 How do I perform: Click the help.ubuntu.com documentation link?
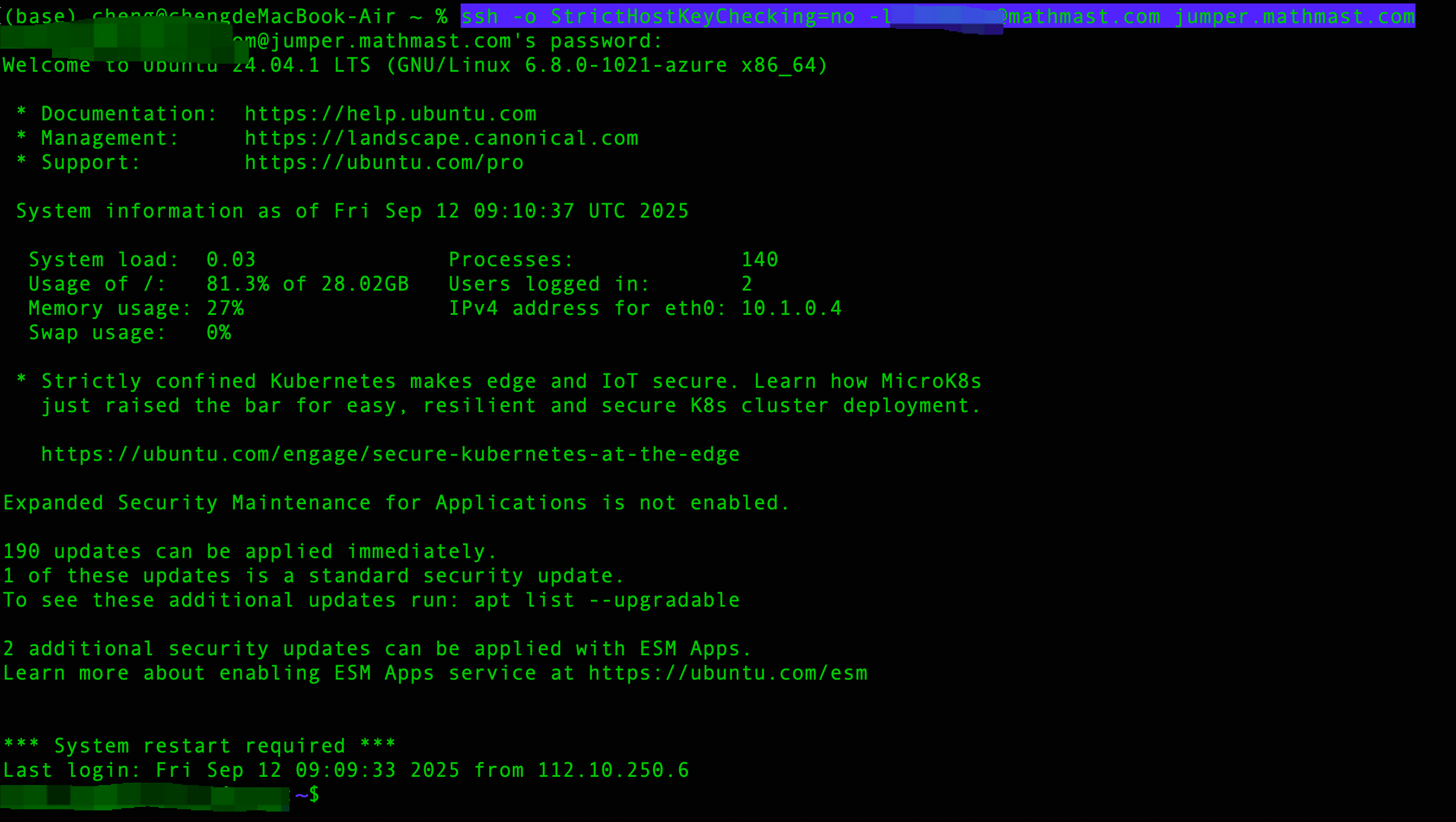pyautogui.click(x=391, y=114)
